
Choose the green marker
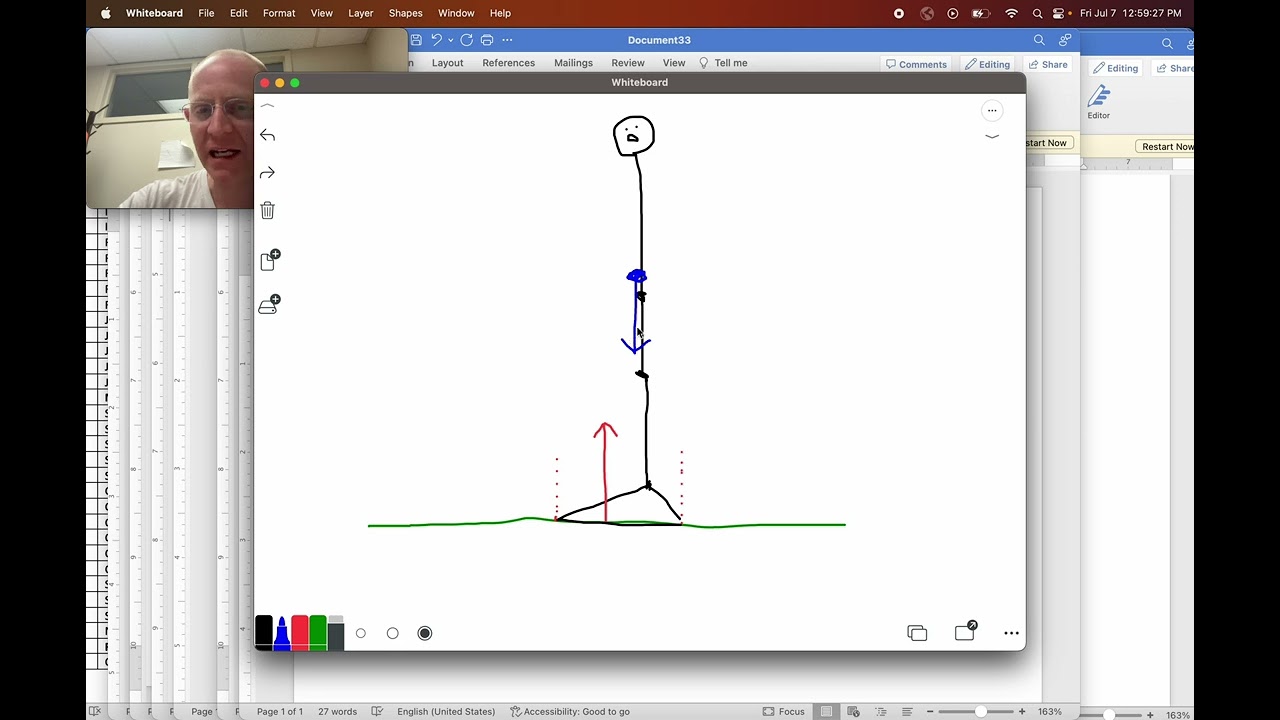(x=318, y=632)
